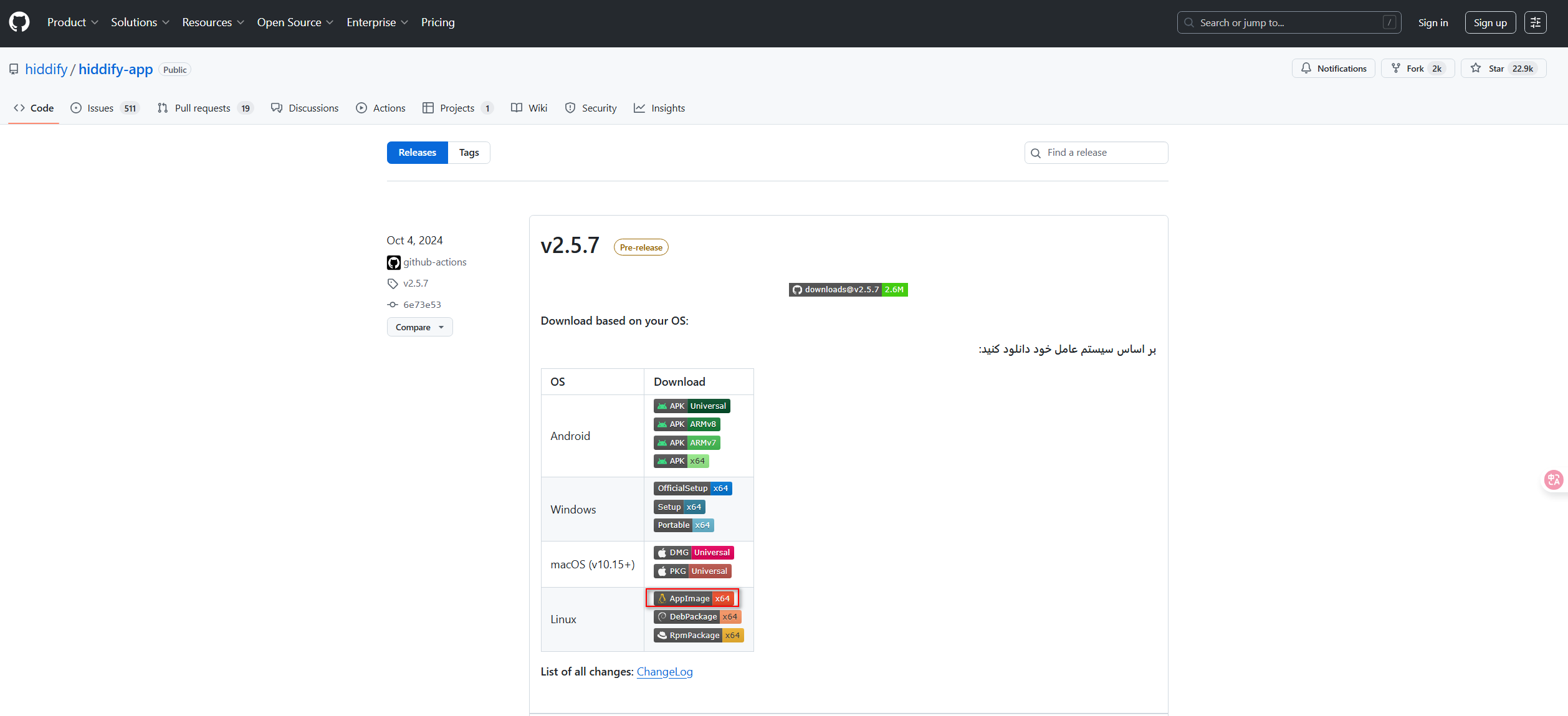Expand the Resources menu
1568x716 pixels.
point(213,22)
